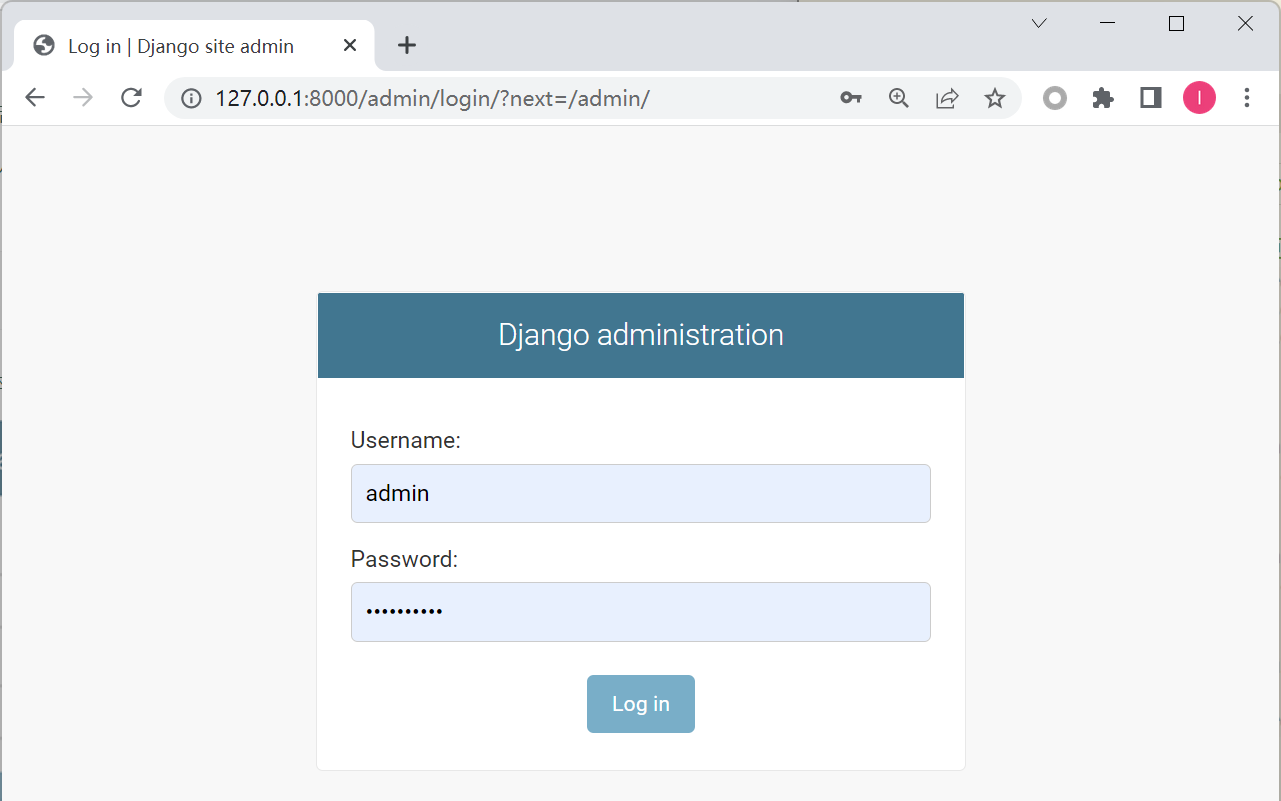The width and height of the screenshot is (1281, 801).
Task: Reload the Django admin login page
Action: [x=131, y=97]
